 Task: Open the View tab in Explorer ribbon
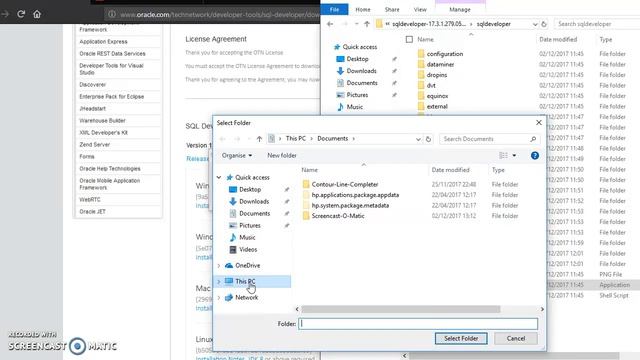coord(420,9)
